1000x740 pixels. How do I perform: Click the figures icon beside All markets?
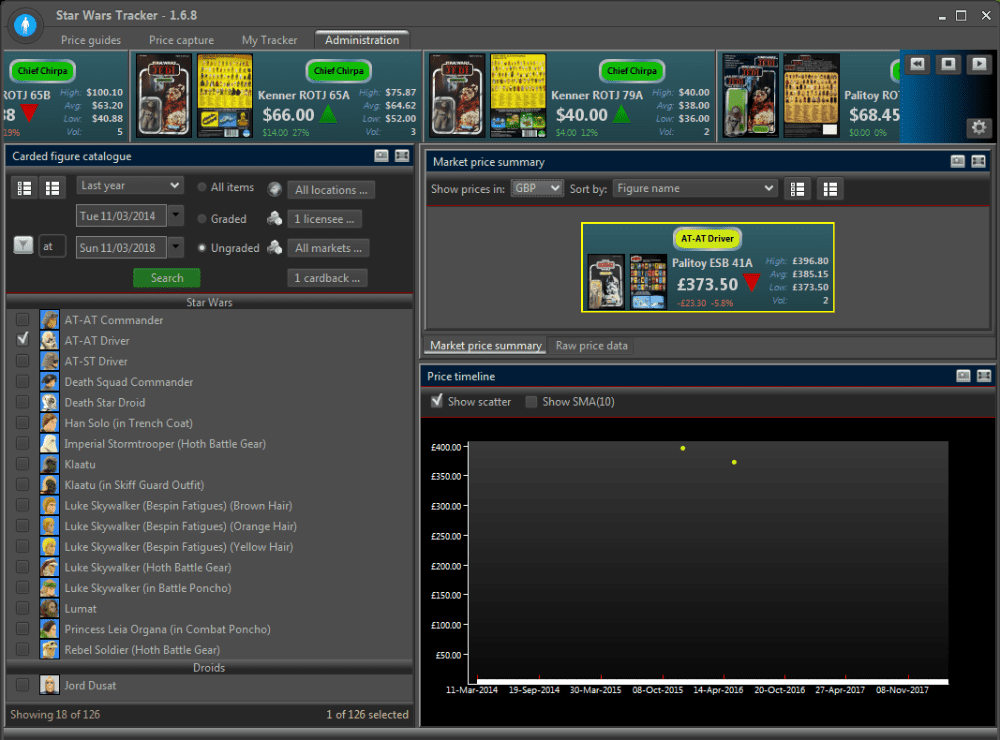(275, 248)
